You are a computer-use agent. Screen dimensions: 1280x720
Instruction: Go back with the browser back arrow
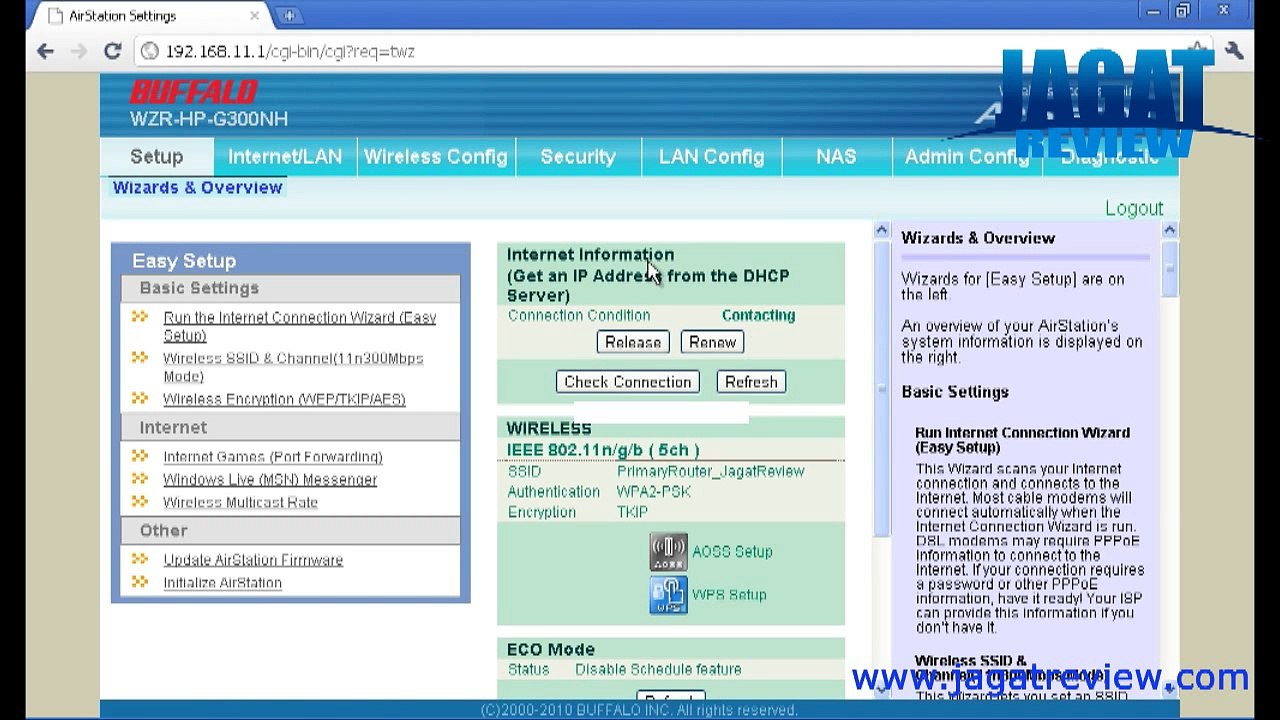(x=45, y=51)
